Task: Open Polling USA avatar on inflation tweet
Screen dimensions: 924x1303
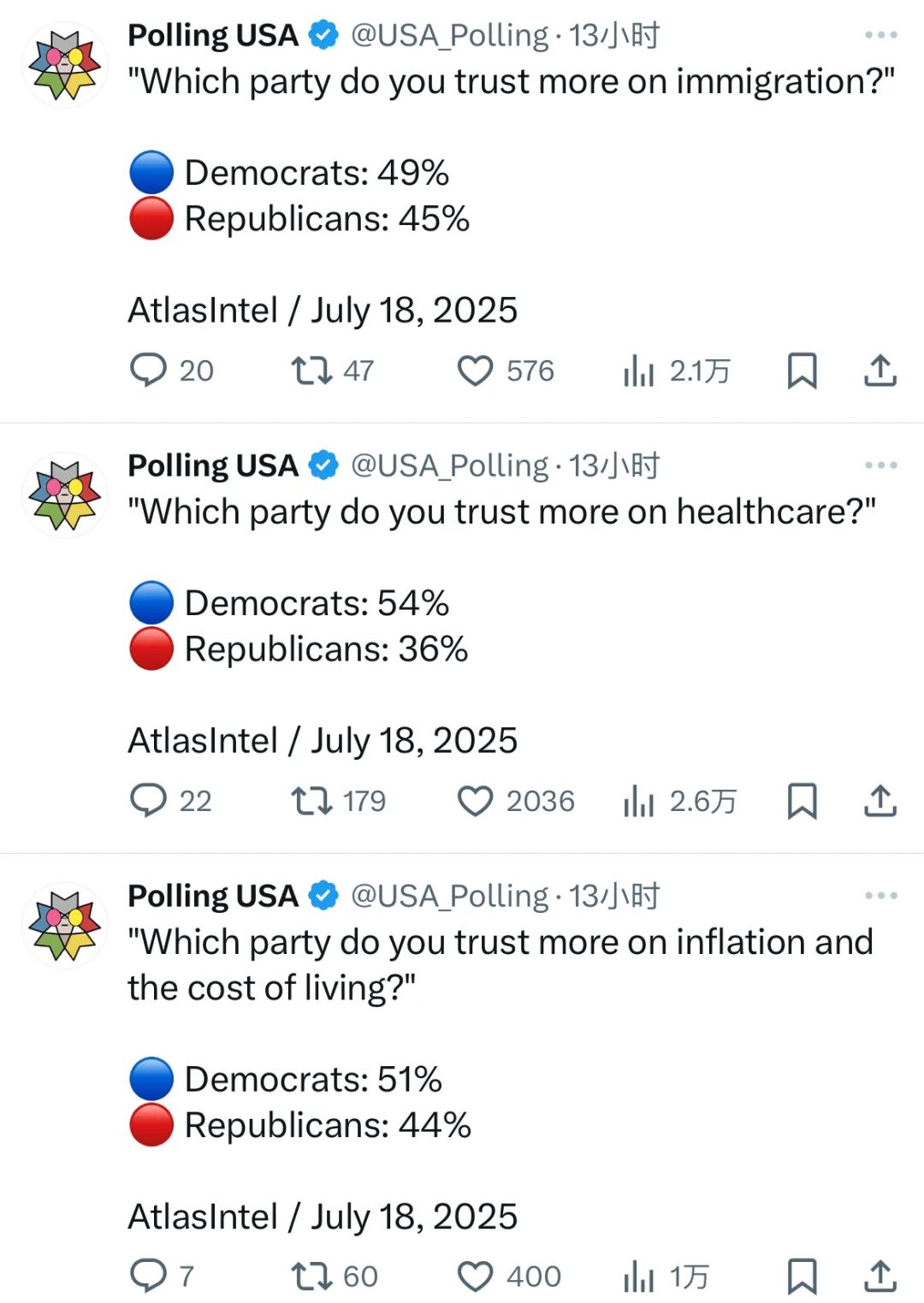Action: [64, 926]
